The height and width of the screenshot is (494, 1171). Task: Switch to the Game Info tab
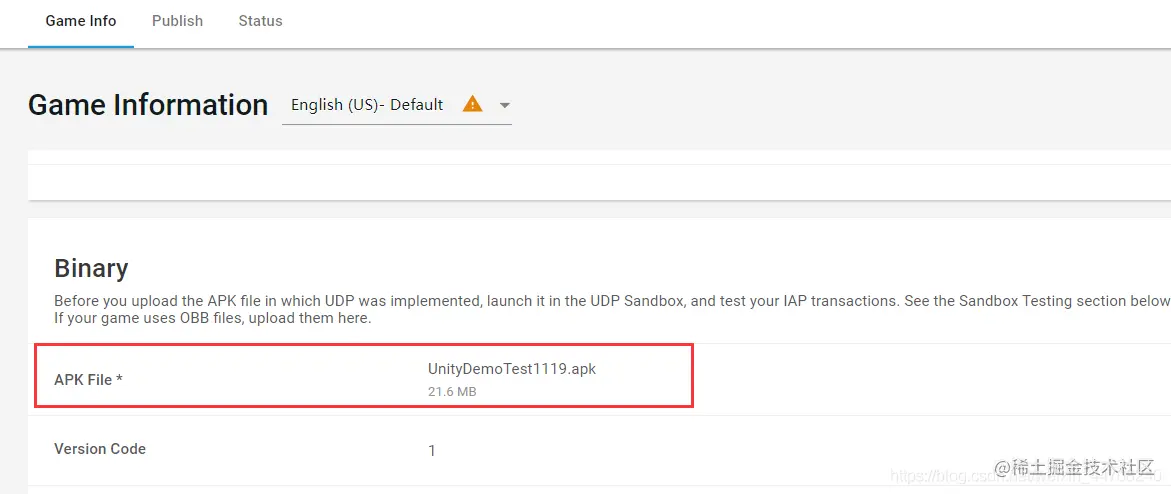click(81, 21)
